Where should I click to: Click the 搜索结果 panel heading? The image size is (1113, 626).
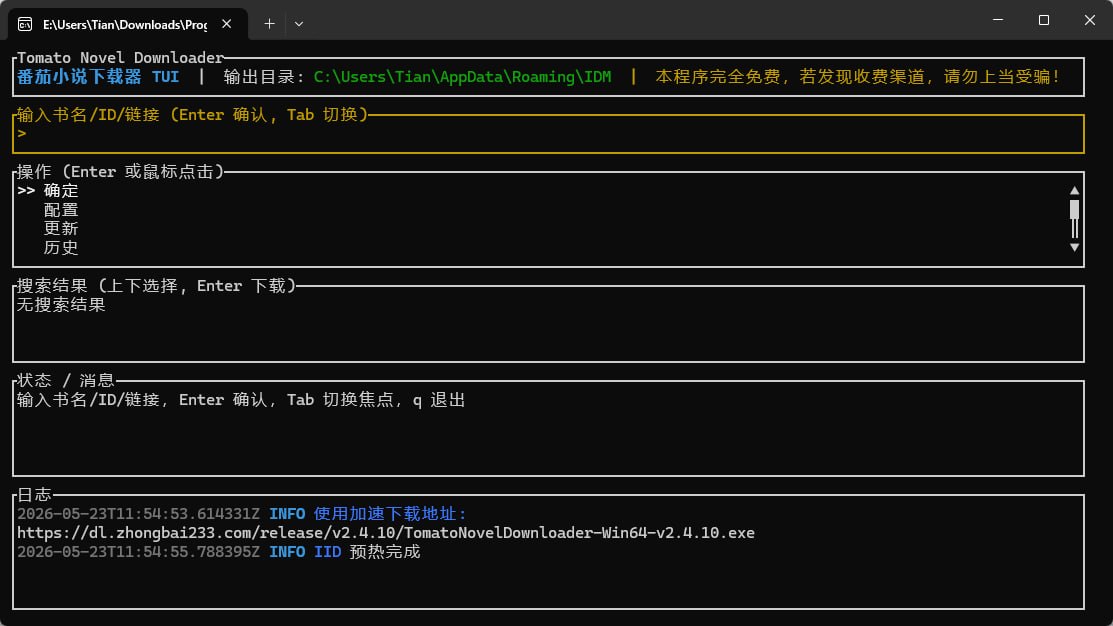coord(156,286)
